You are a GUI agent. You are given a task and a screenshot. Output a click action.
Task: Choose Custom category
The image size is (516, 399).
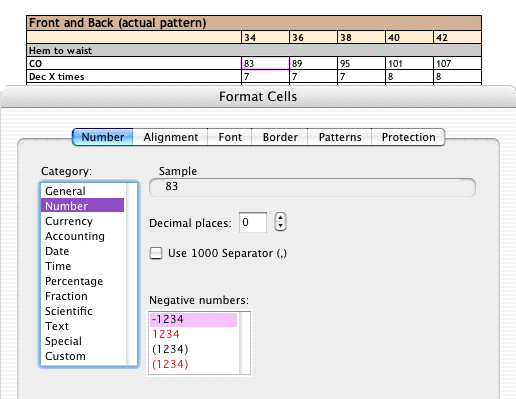82,356
